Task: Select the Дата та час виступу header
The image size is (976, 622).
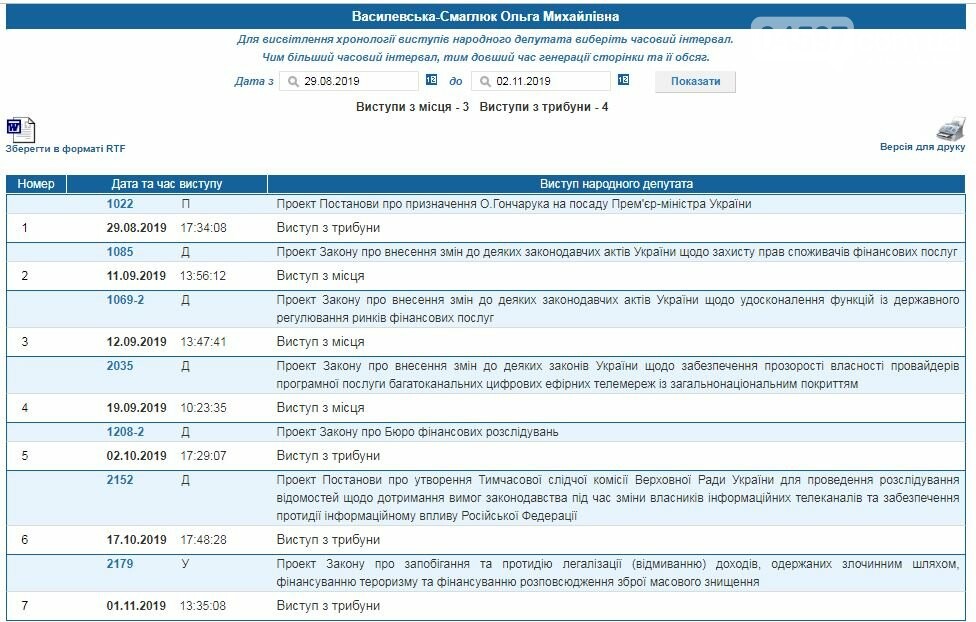Action: click(167, 184)
